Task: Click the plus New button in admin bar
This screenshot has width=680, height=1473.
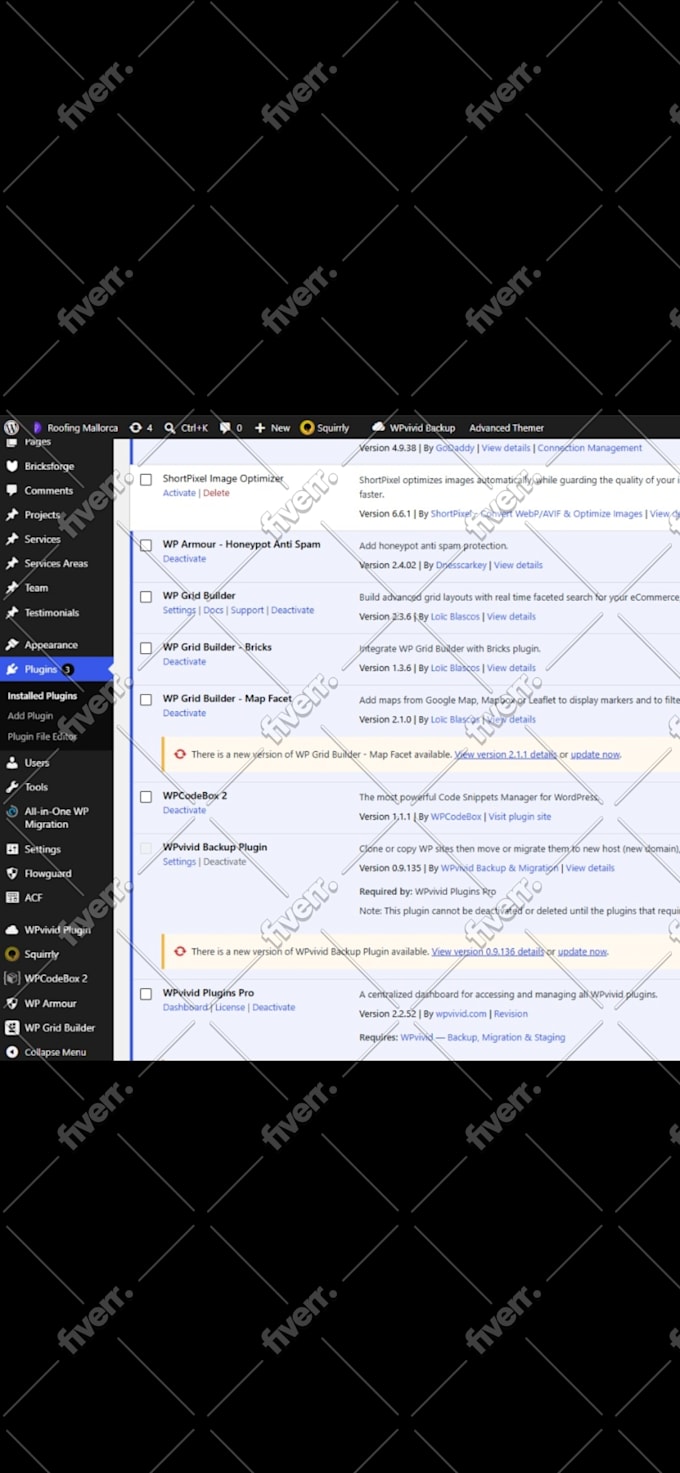Action: (x=272, y=428)
